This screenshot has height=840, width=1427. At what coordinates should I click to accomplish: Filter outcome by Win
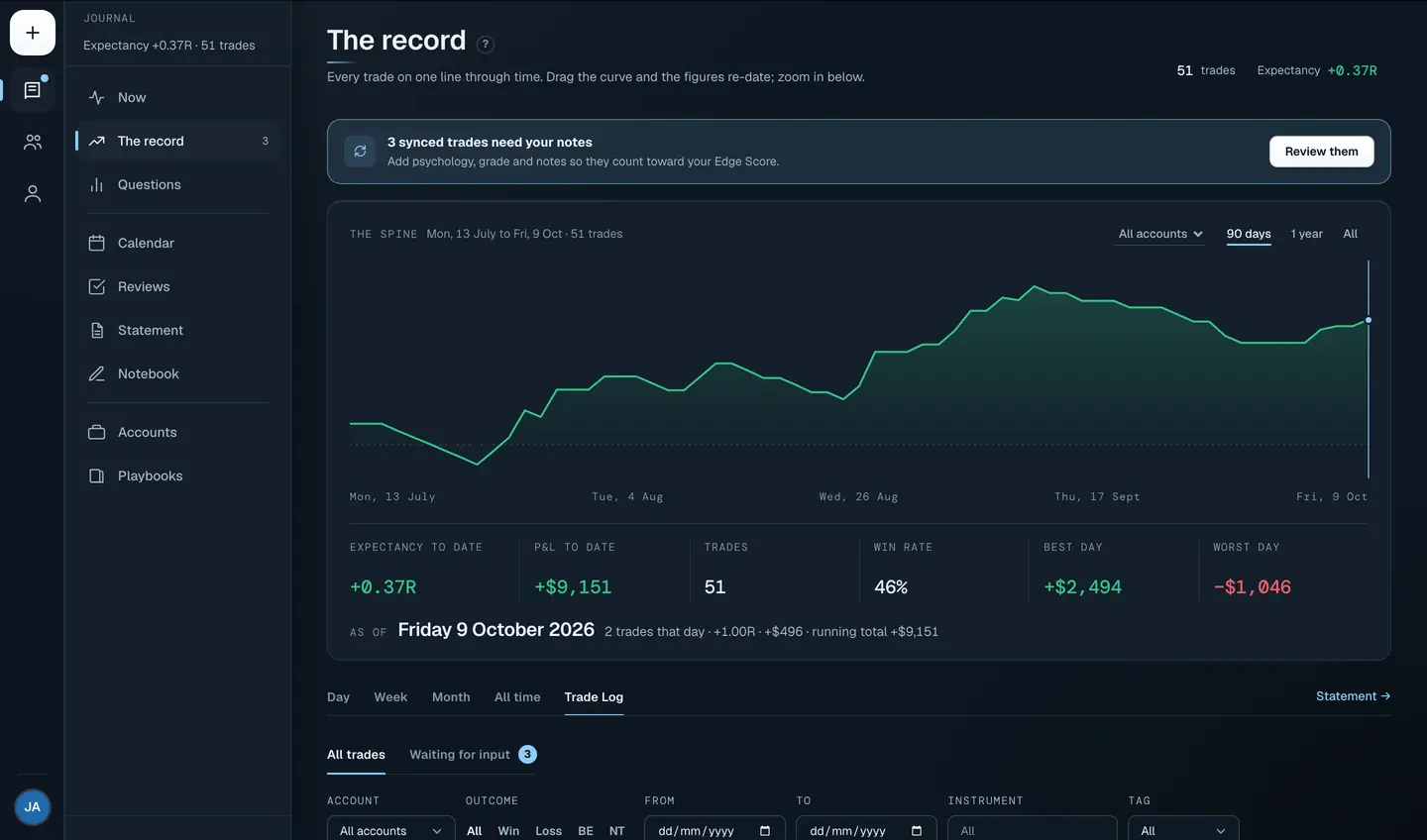(508, 831)
